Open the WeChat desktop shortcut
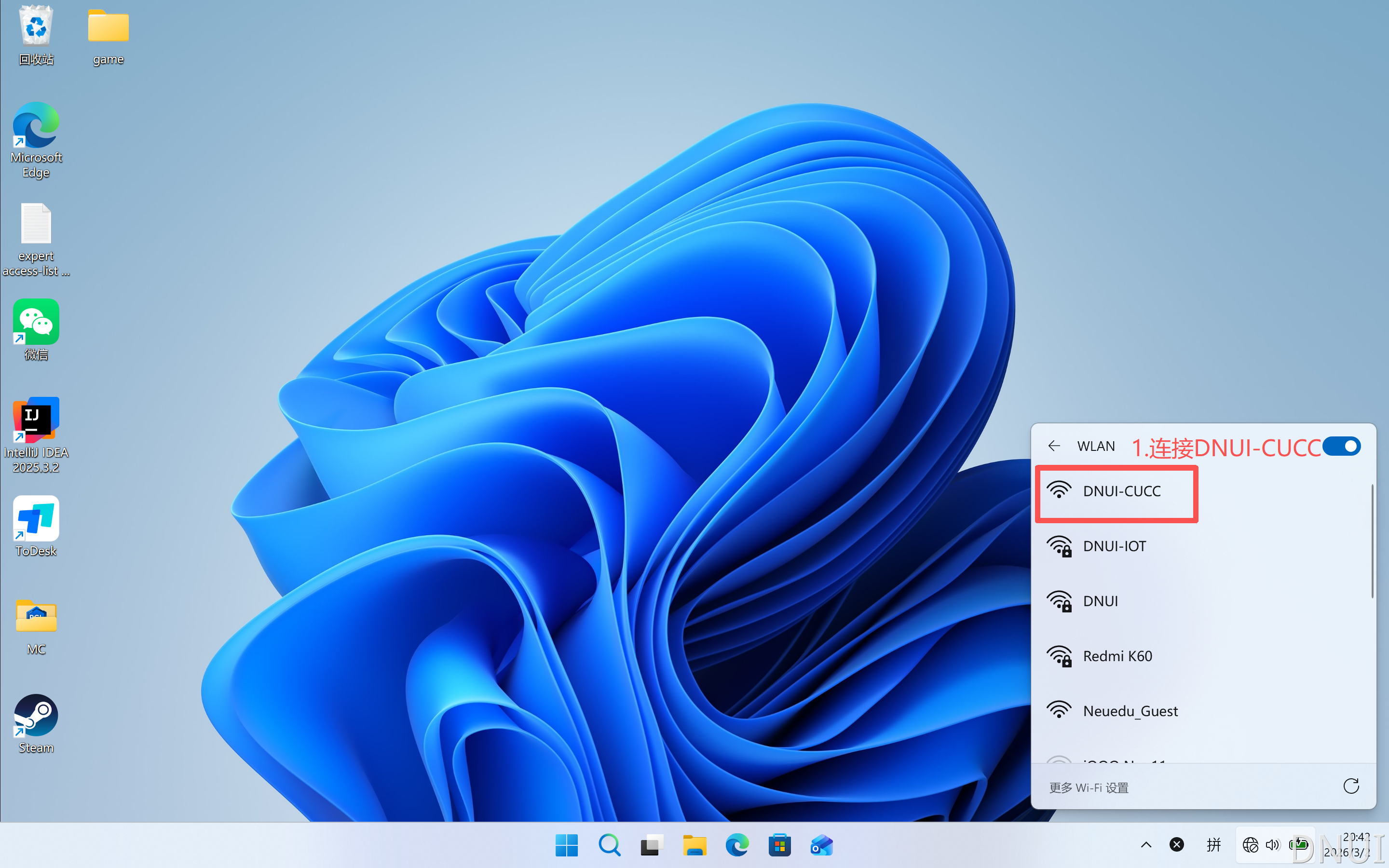Image resolution: width=1389 pixels, height=868 pixels. tap(36, 323)
